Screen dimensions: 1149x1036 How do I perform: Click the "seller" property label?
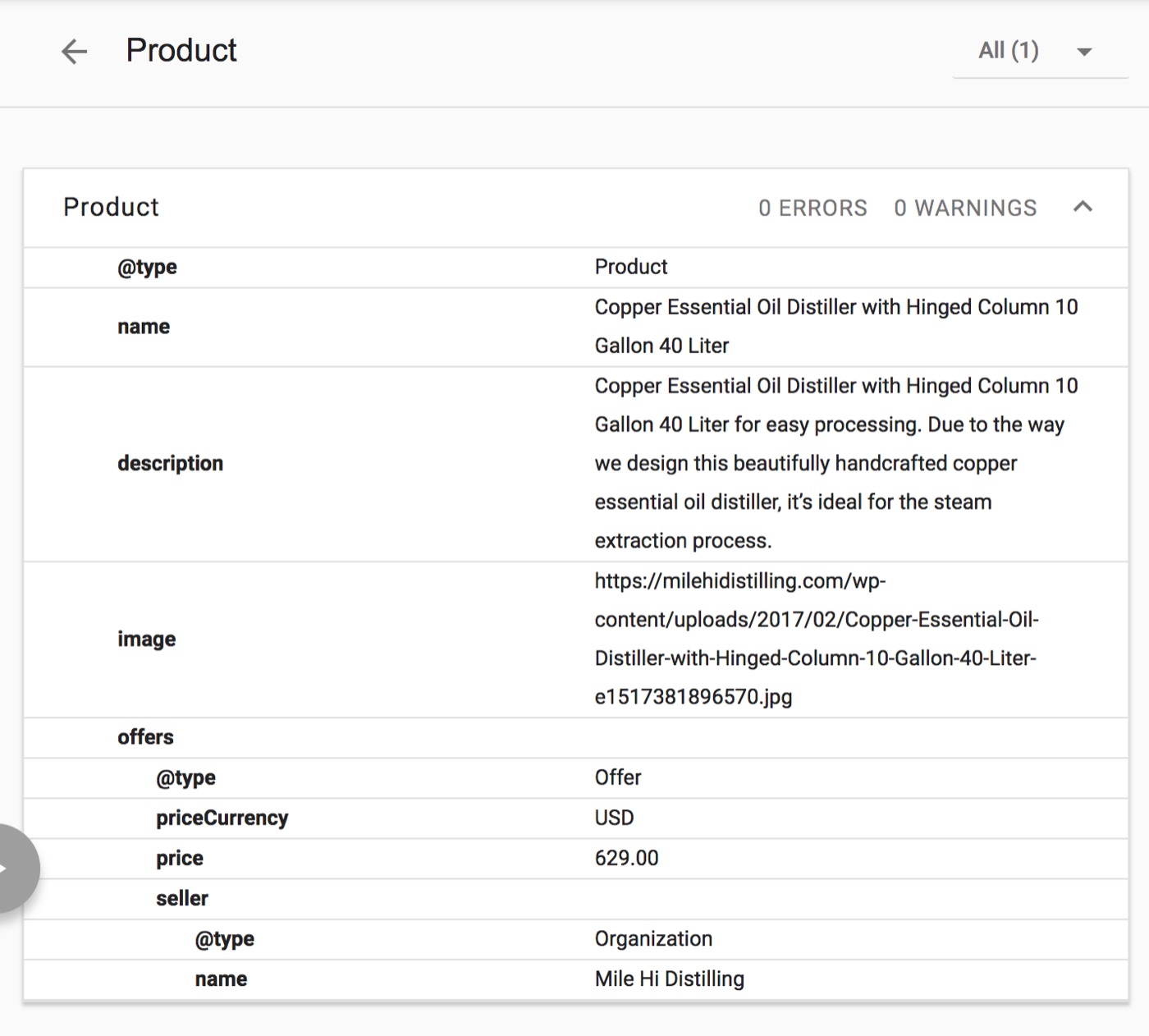click(182, 898)
